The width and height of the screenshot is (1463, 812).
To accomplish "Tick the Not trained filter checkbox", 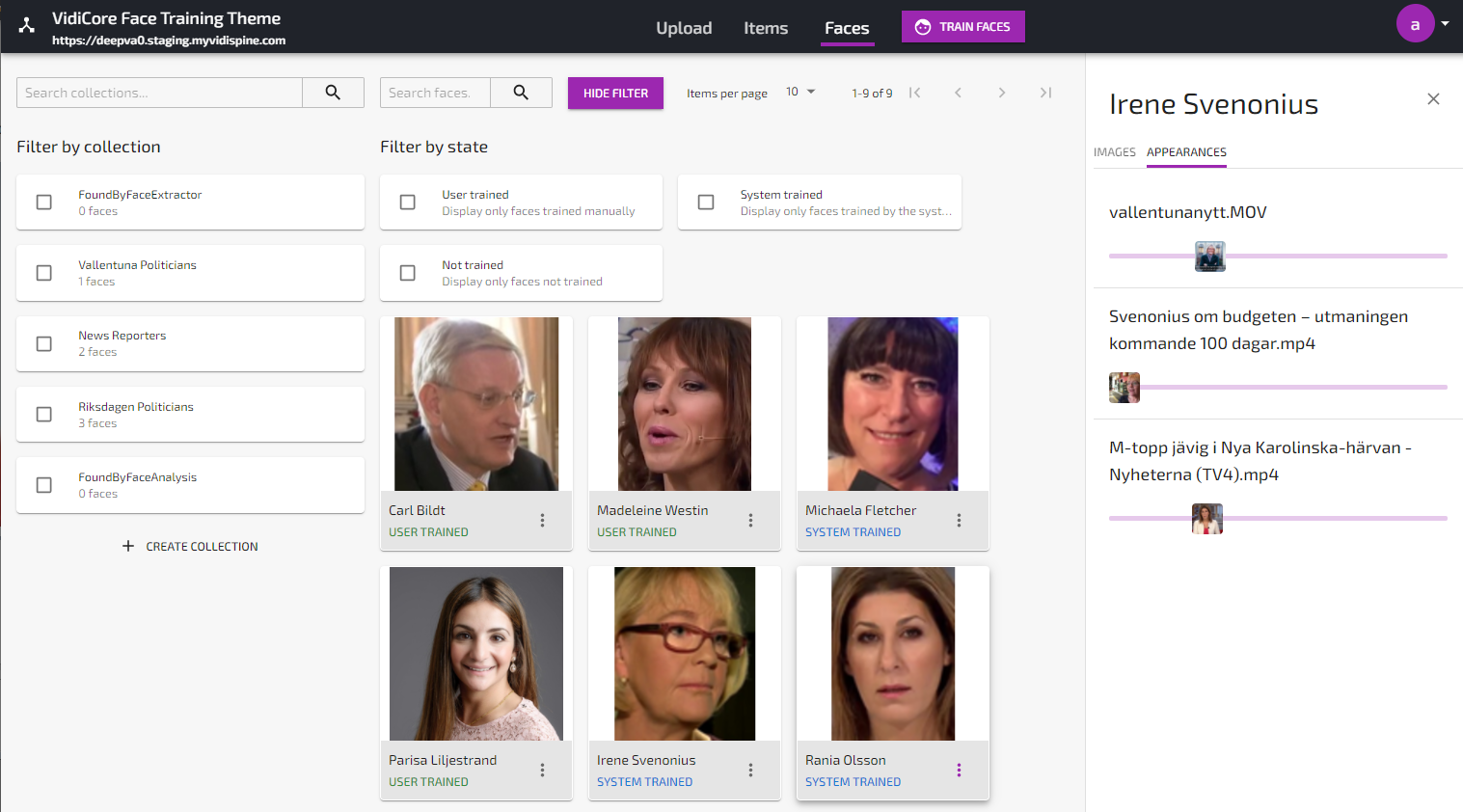I will (x=408, y=273).
